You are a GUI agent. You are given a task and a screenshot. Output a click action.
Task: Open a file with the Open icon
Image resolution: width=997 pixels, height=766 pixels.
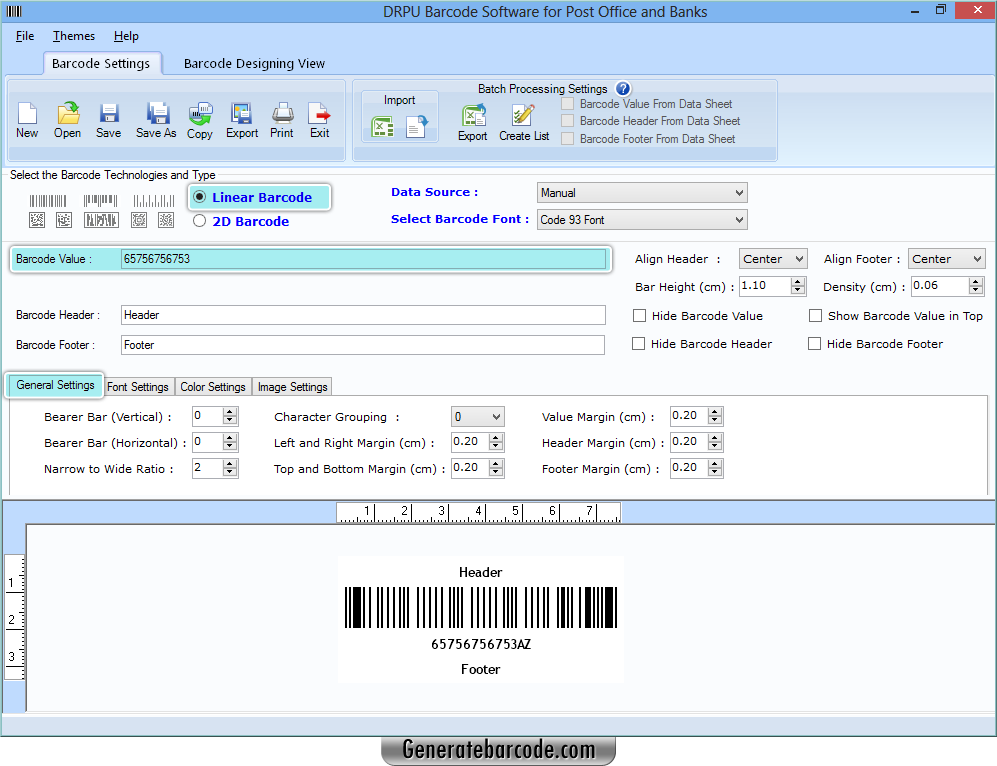68,113
